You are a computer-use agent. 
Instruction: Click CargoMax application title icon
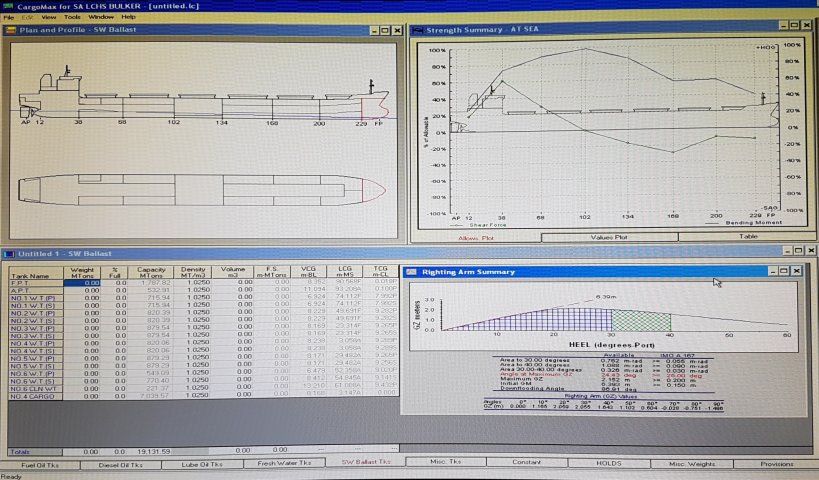point(7,6)
